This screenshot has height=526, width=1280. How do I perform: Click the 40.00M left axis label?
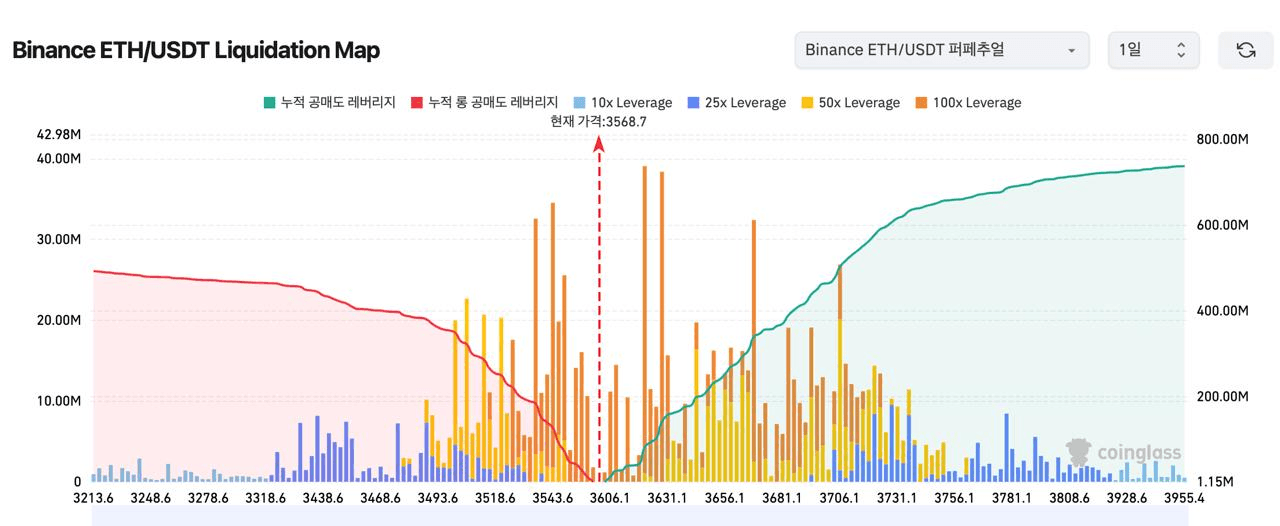[58, 158]
